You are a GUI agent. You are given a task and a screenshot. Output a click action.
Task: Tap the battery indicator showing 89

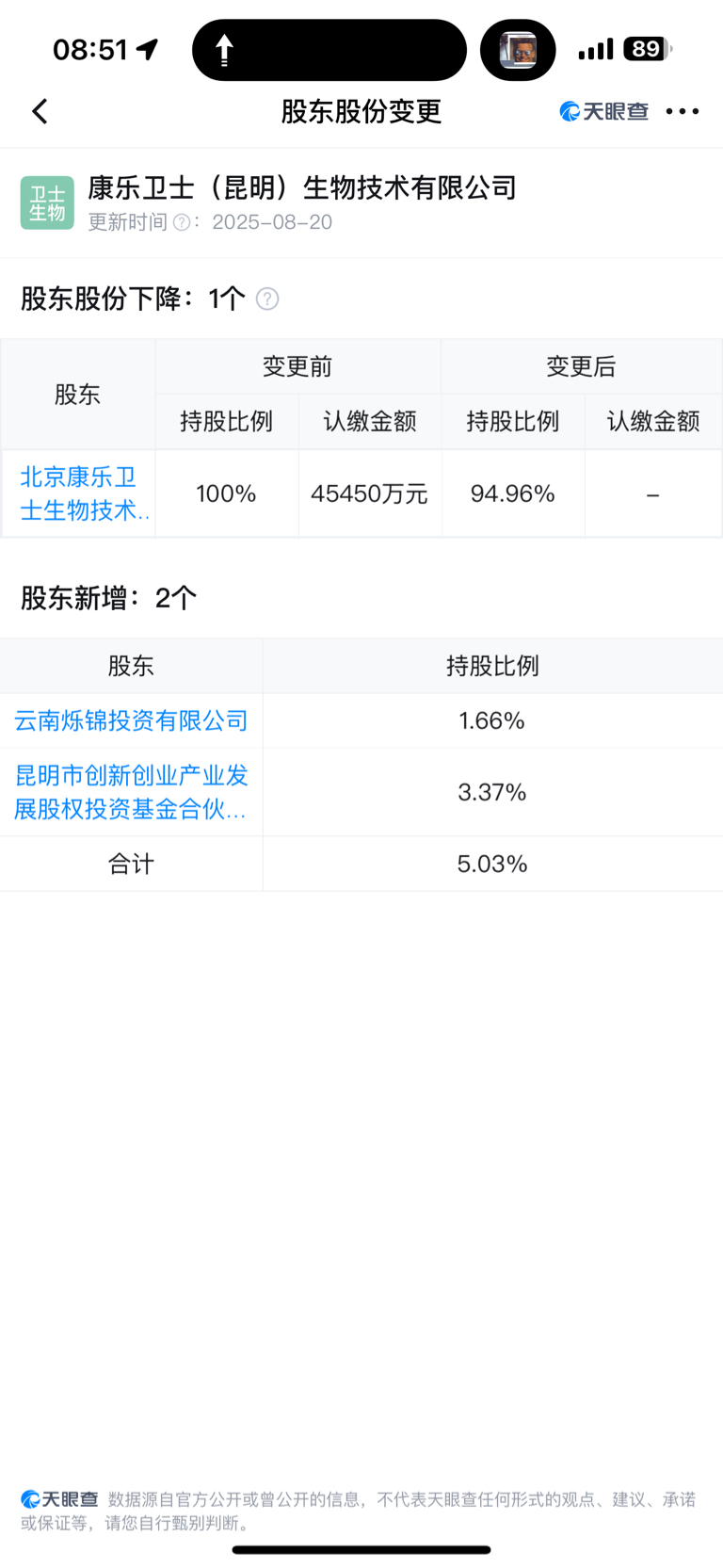pyautogui.click(x=648, y=49)
